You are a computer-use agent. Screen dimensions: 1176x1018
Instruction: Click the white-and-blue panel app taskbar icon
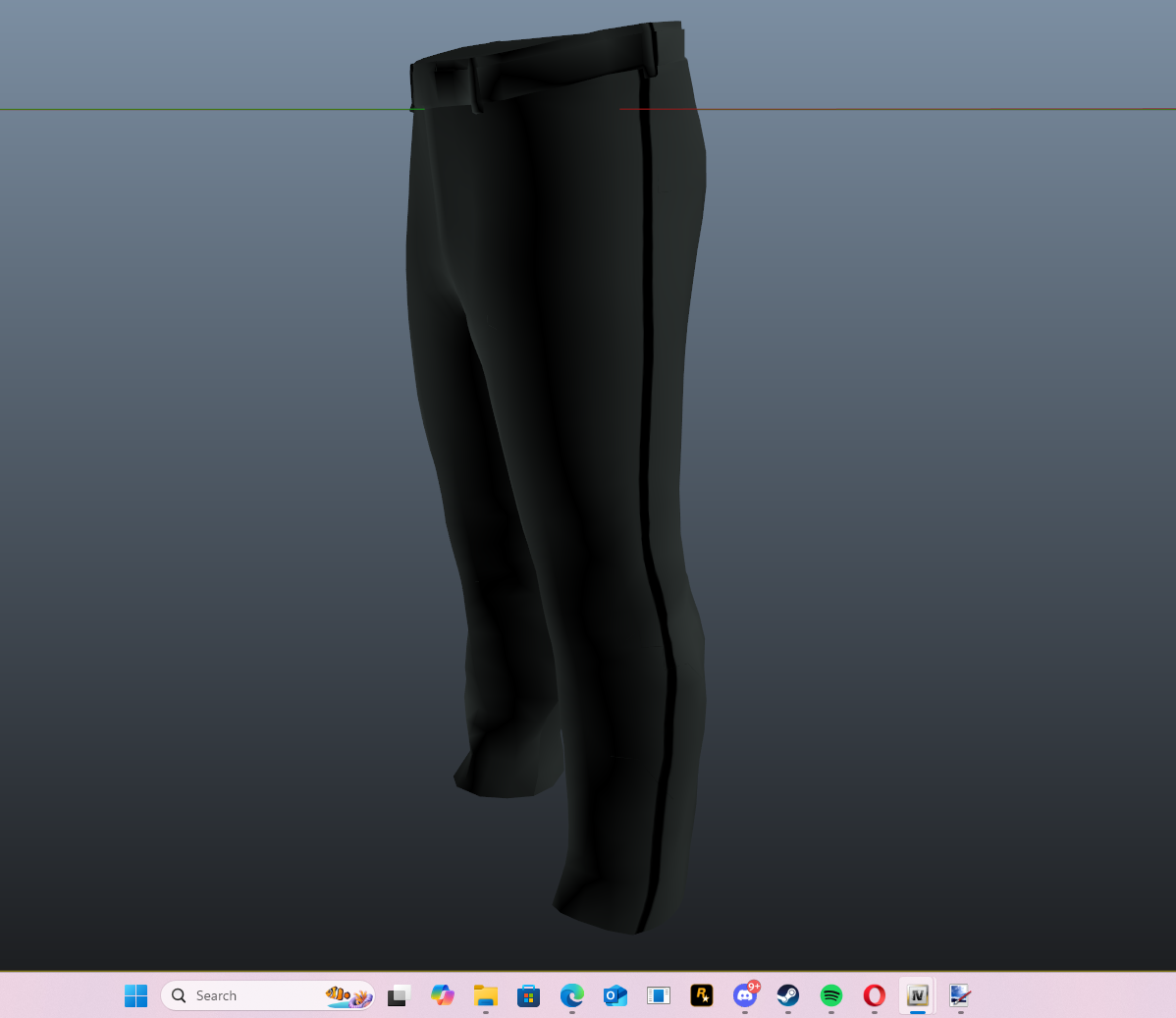(658, 995)
